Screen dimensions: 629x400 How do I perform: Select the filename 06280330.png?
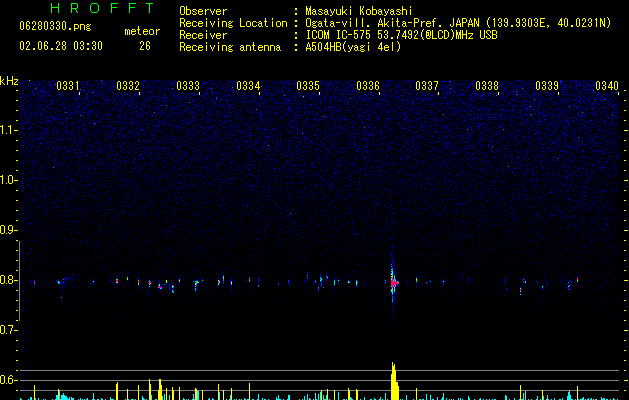point(55,27)
